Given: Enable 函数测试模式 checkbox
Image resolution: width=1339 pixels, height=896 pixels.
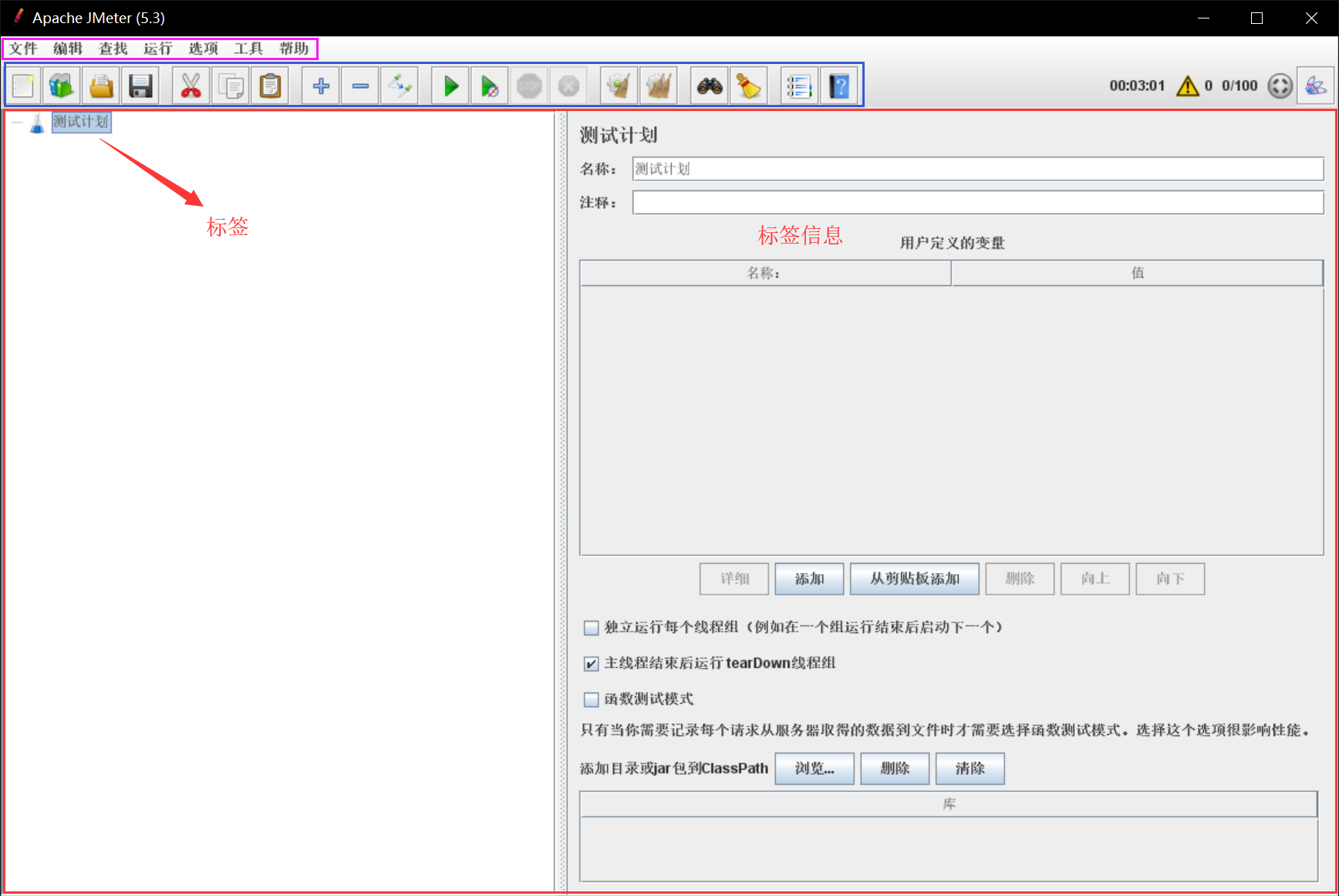Looking at the screenshot, I should (592, 699).
